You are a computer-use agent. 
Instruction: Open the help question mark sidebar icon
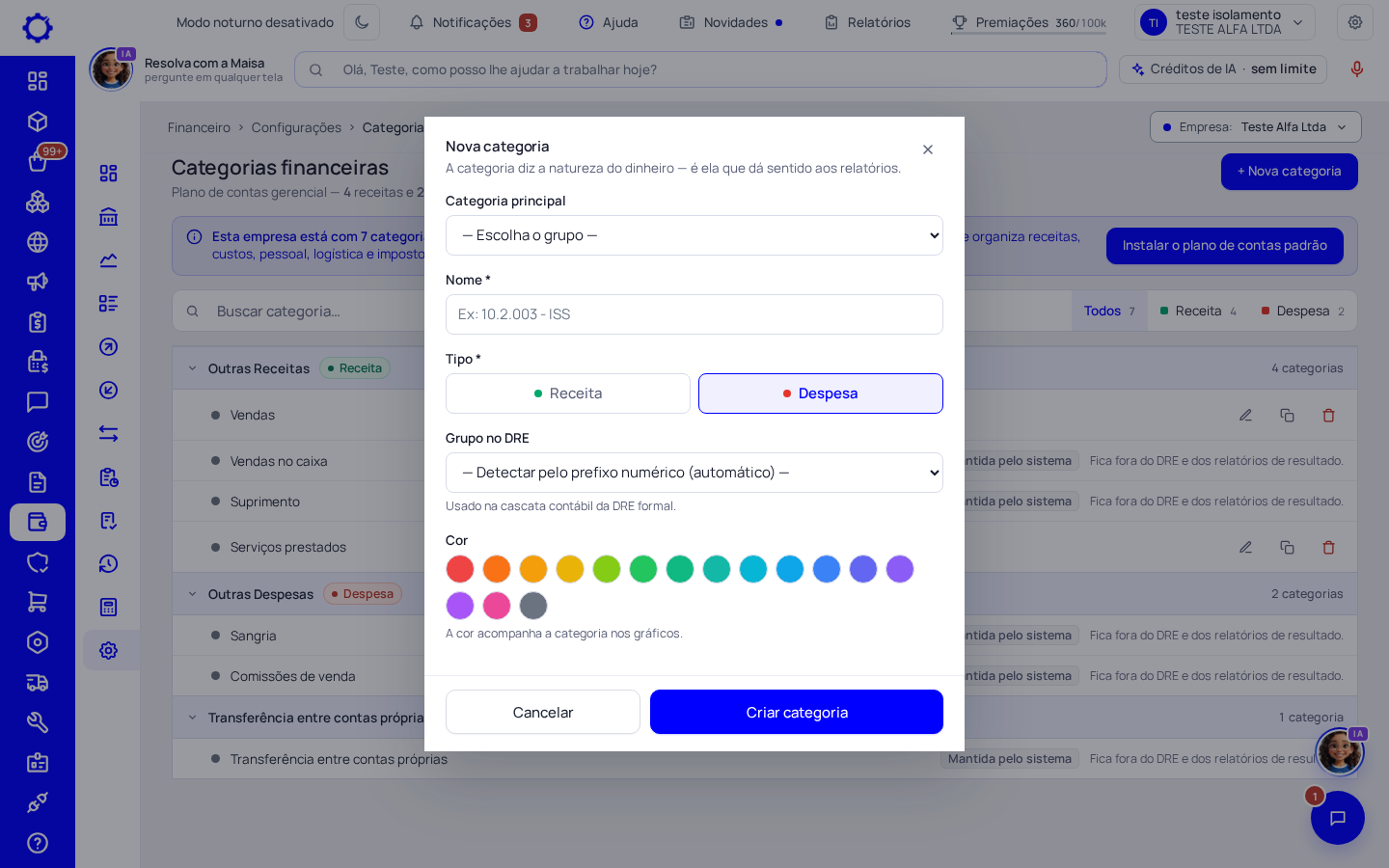pos(38,843)
